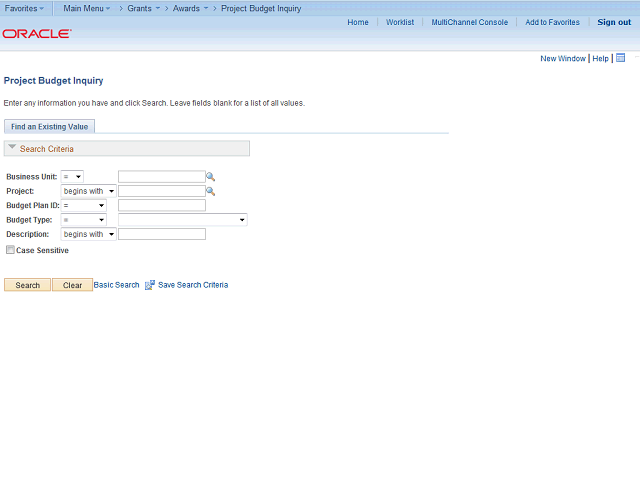Open the Awards breadcrumb menu

coord(191,8)
